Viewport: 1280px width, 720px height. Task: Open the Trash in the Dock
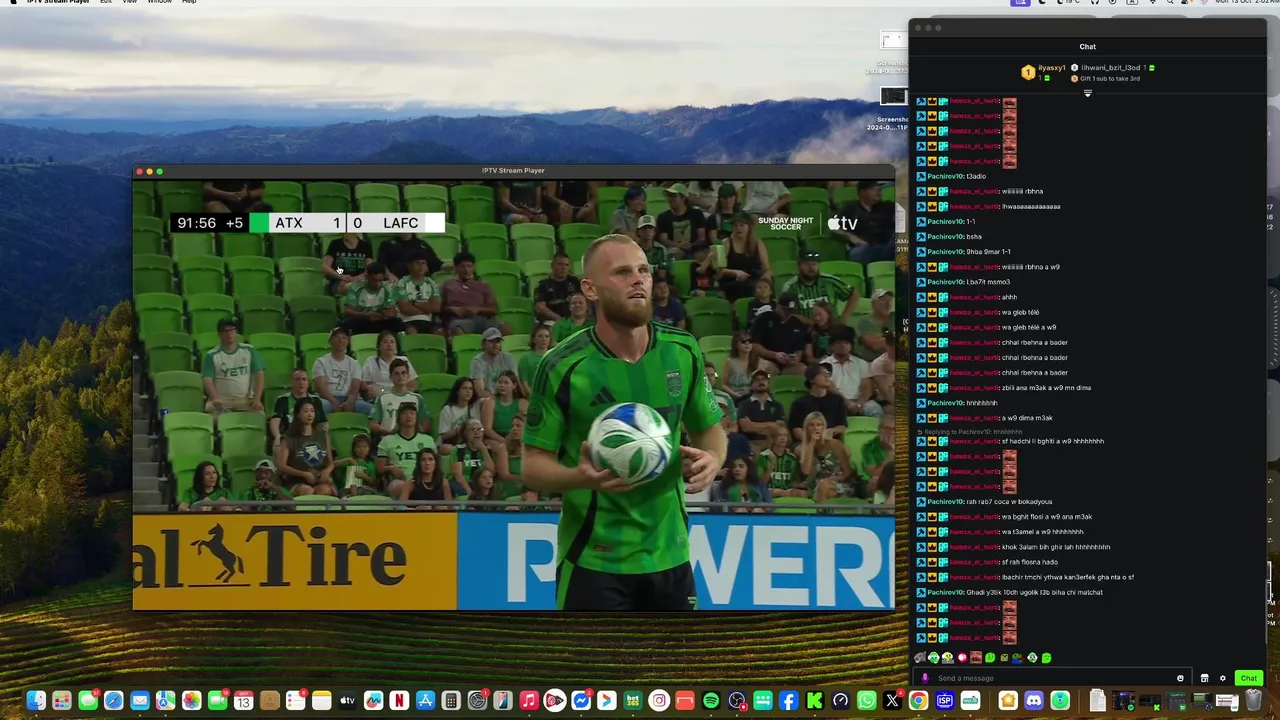pos(1253,701)
